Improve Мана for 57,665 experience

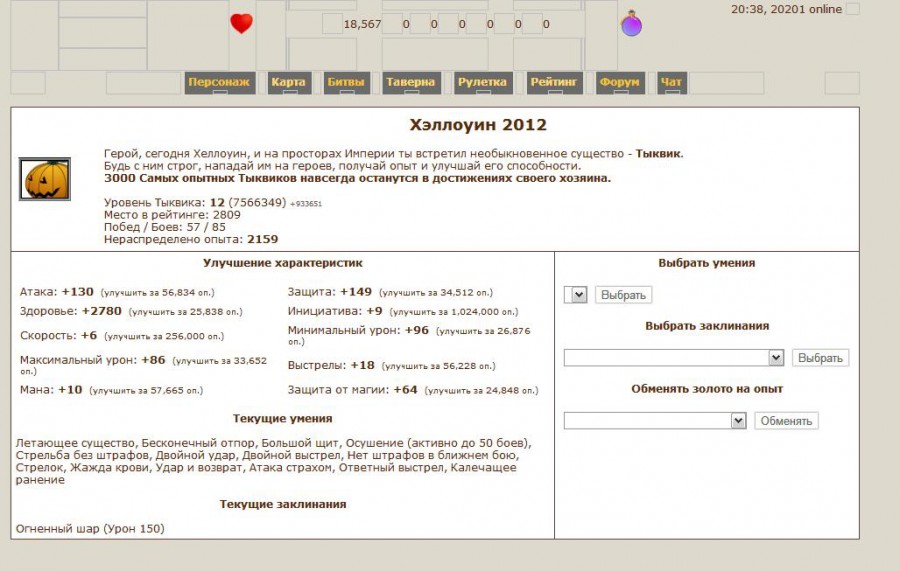coord(146,391)
